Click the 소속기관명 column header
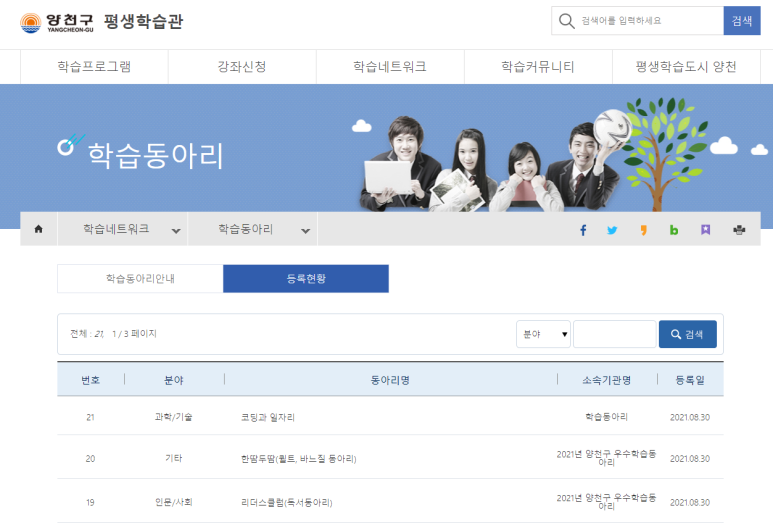The width and height of the screenshot is (773, 524). 606,380
